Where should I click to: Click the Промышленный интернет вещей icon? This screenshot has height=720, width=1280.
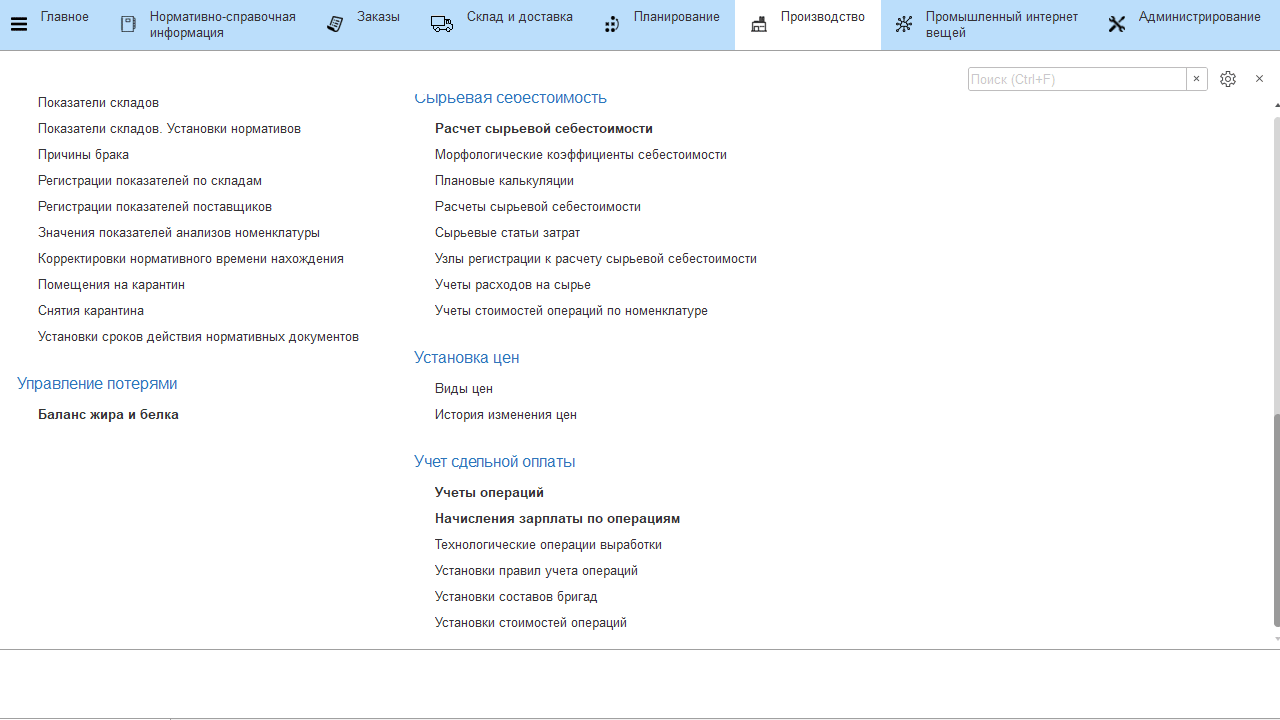tap(904, 24)
